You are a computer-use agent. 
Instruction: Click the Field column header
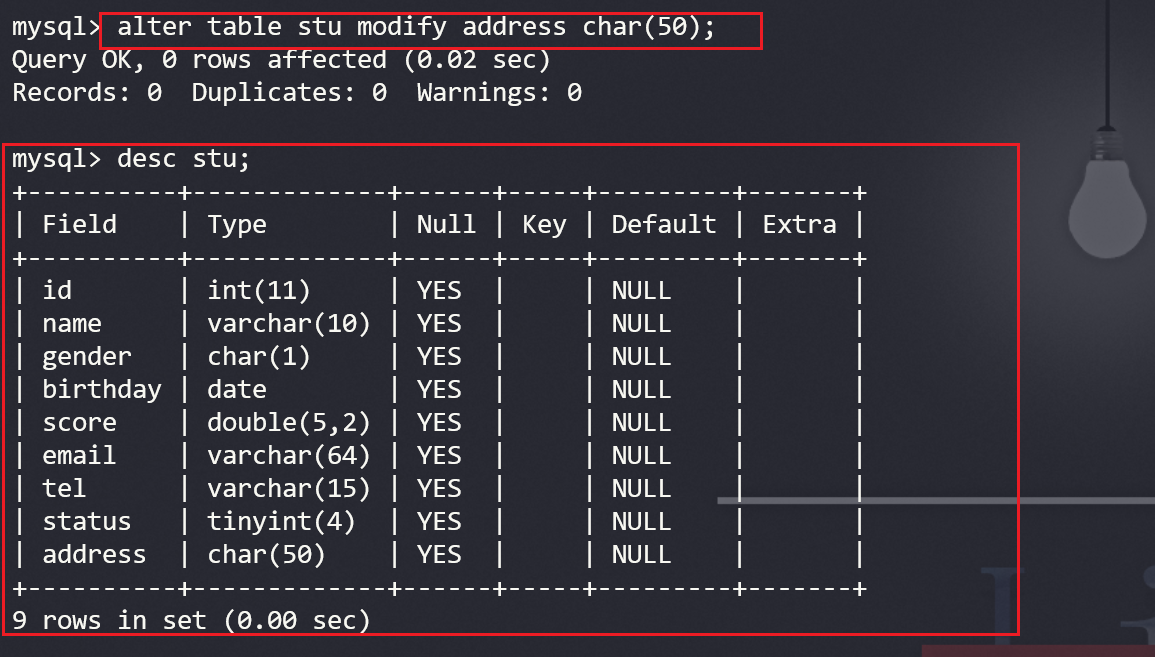79,225
